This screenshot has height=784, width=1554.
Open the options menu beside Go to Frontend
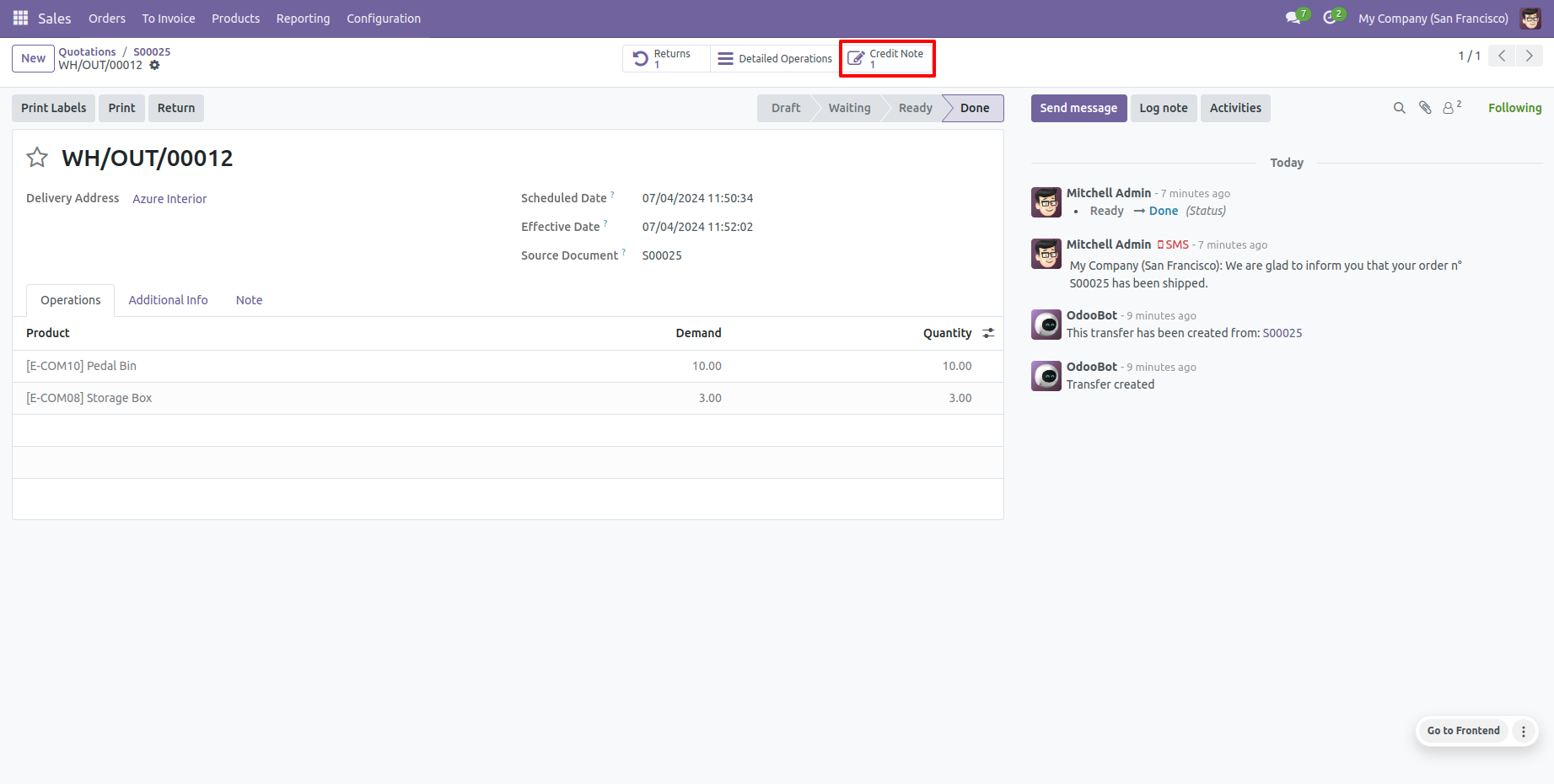(1524, 731)
